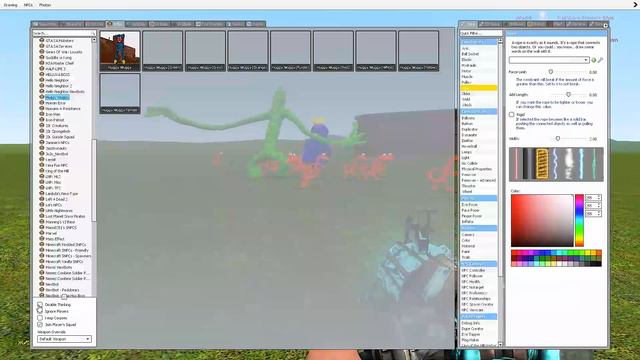640x360 pixels.
Task: Spawn Huggy Wuggy (Orange) NPC
Action: pyautogui.click(x=248, y=51)
